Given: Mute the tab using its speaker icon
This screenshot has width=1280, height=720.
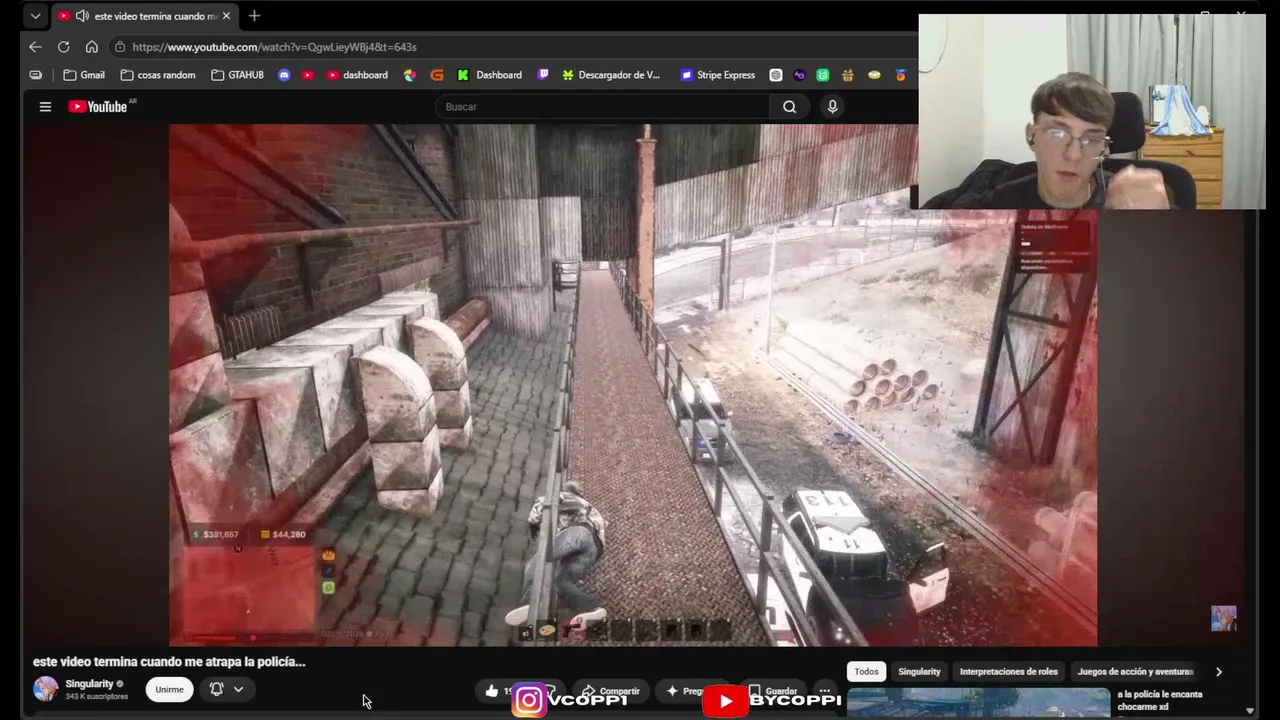Looking at the screenshot, I should pos(82,16).
